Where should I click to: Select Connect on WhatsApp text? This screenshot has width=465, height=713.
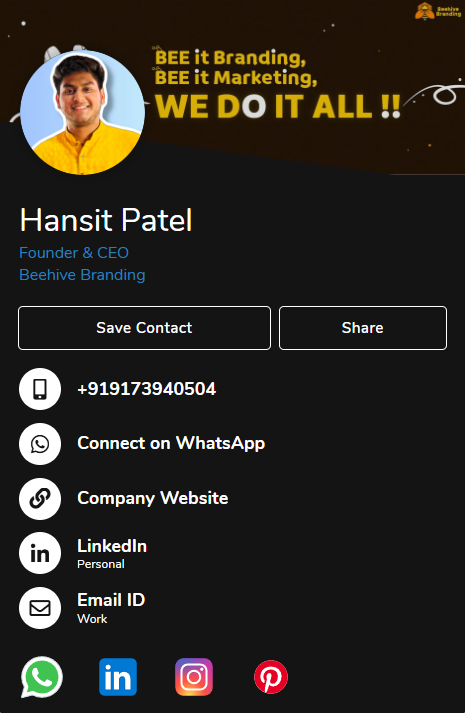pos(171,443)
